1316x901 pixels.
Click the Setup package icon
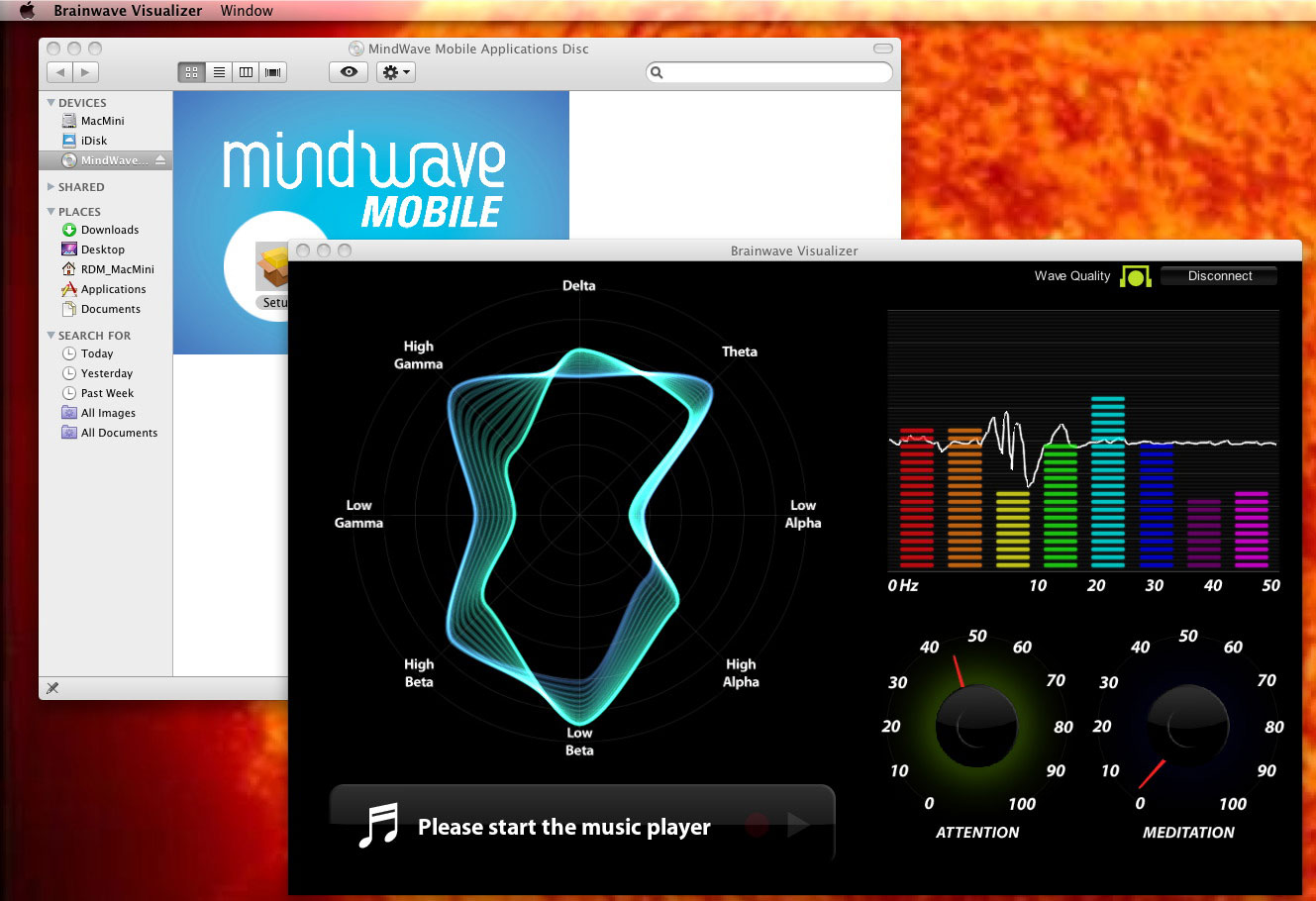[271, 266]
